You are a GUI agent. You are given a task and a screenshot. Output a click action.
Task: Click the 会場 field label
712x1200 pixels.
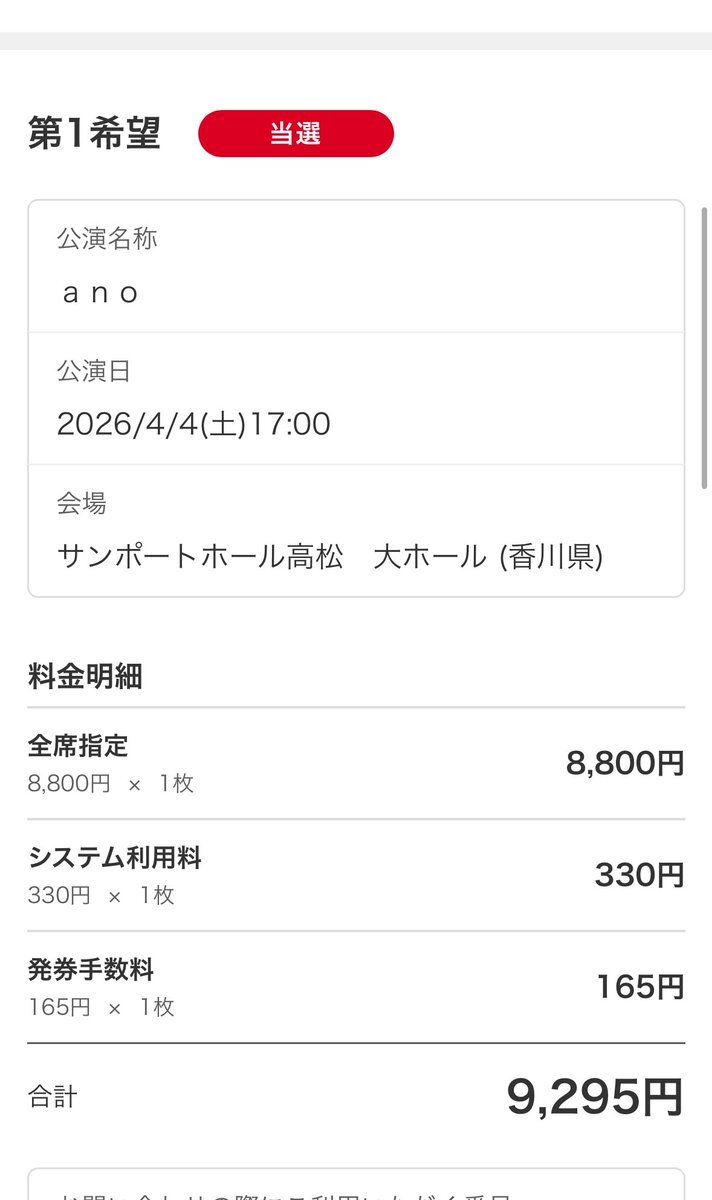pos(81,503)
